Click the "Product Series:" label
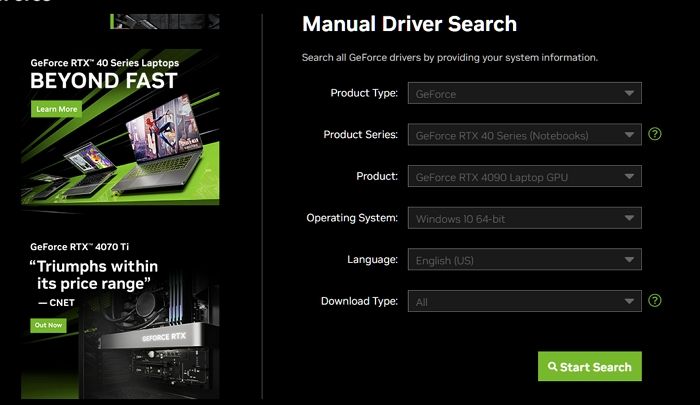Image resolution: width=700 pixels, height=405 pixels. coord(360,134)
